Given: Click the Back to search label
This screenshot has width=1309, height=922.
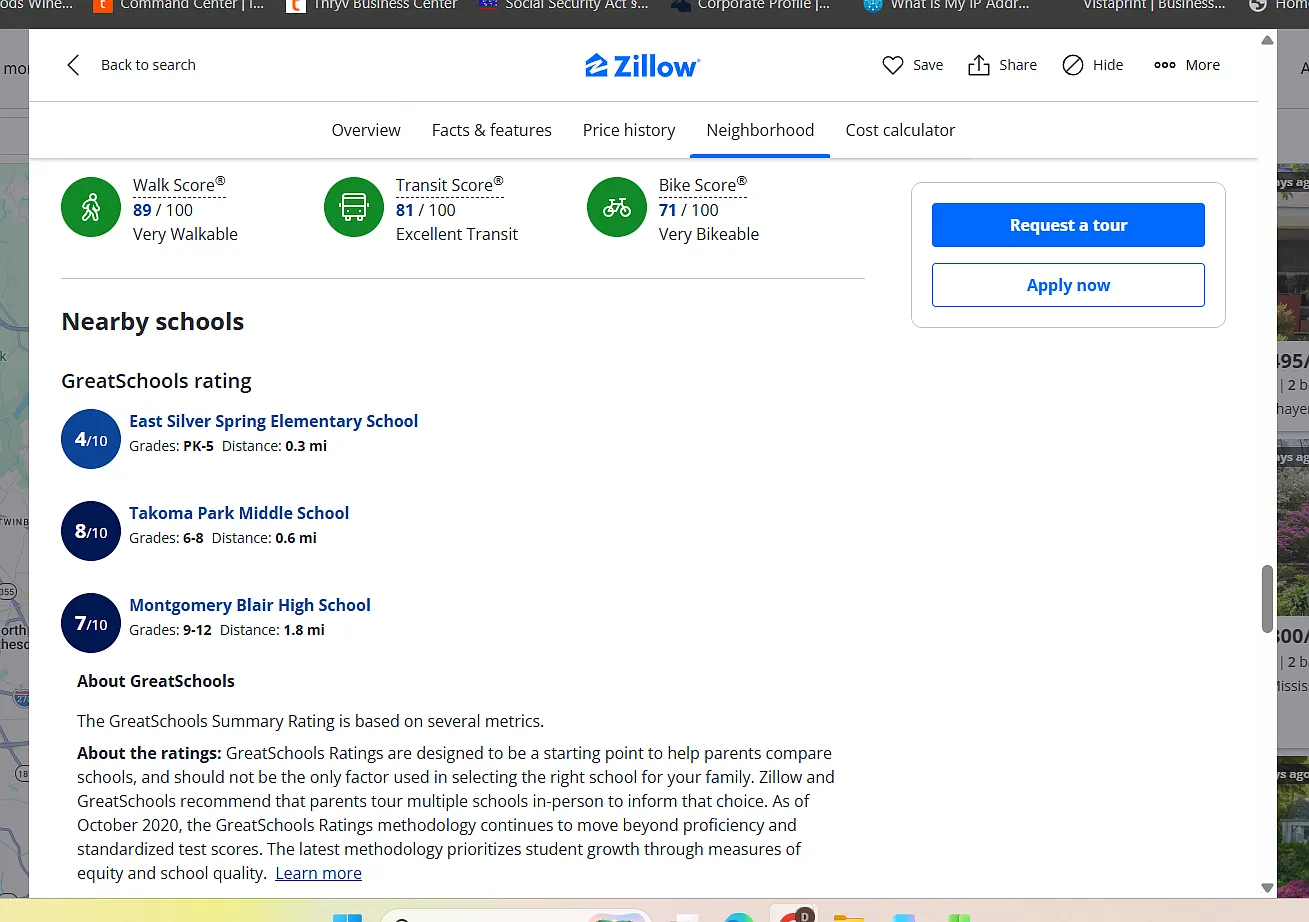Looking at the screenshot, I should pos(148,65).
